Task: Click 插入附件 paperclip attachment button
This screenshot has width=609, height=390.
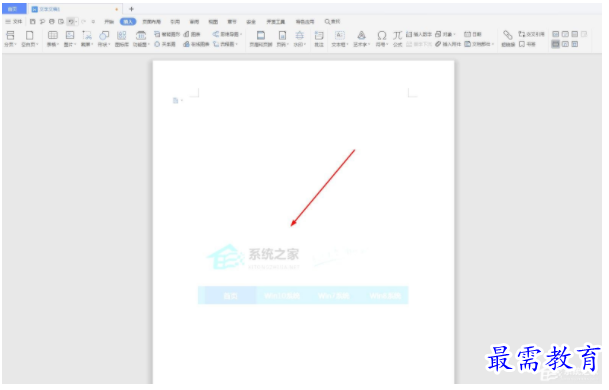Action: pos(448,44)
